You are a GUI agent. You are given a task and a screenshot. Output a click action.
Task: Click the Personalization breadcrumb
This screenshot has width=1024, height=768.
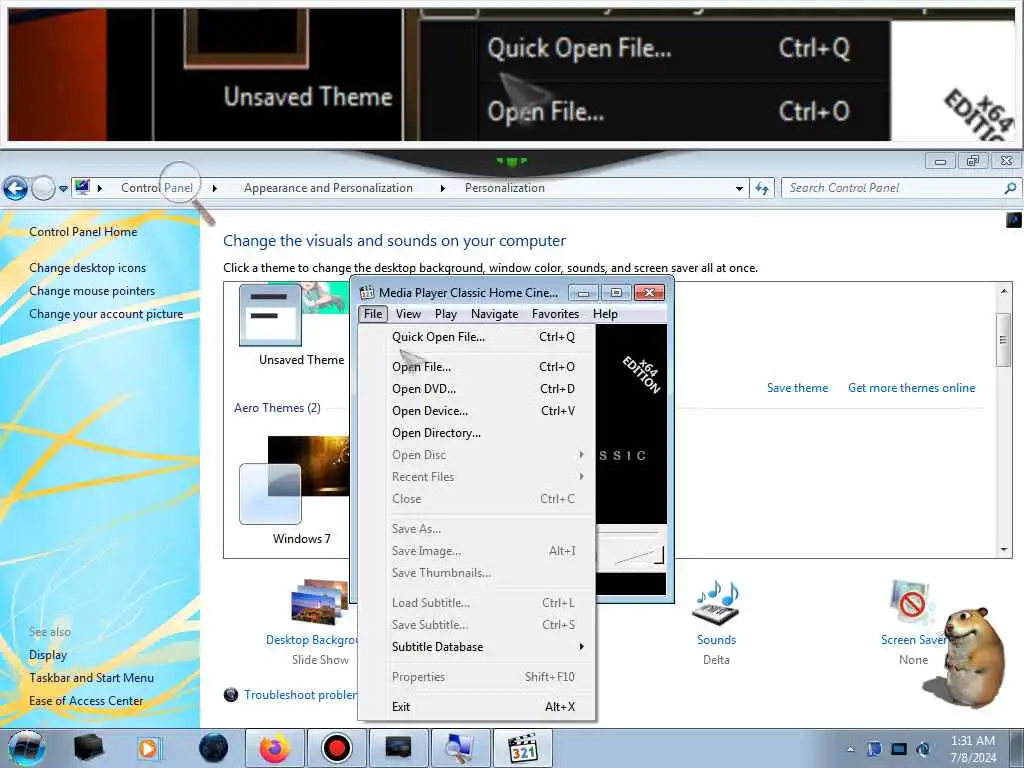(504, 188)
